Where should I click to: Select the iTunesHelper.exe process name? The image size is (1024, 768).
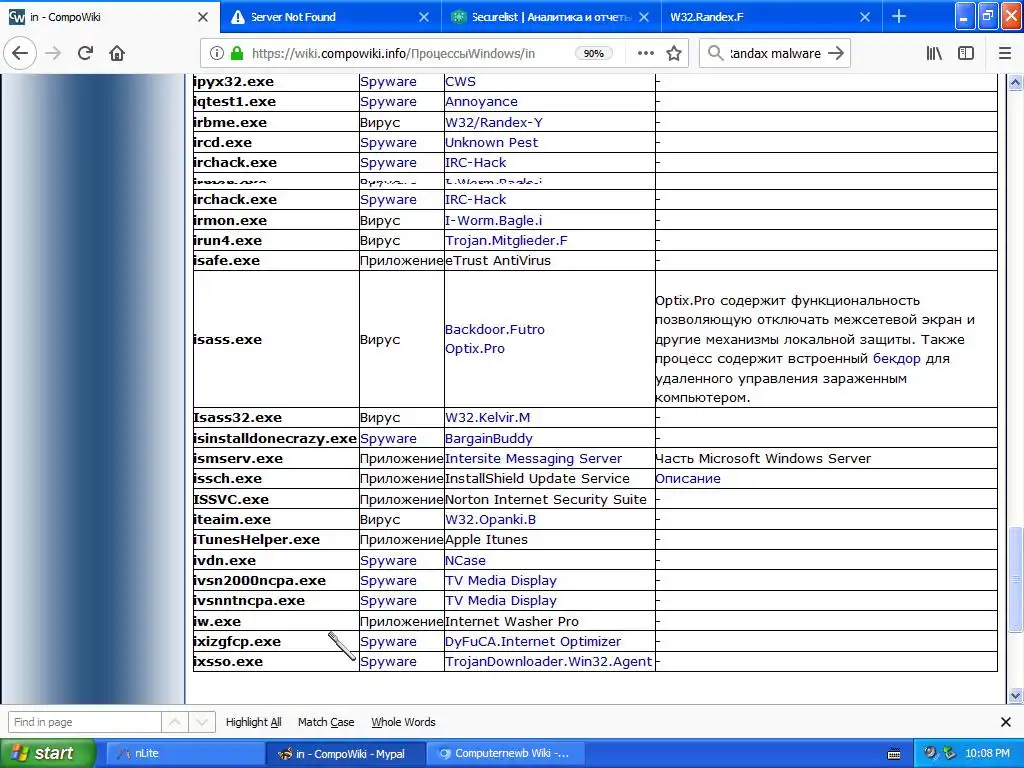pos(257,539)
